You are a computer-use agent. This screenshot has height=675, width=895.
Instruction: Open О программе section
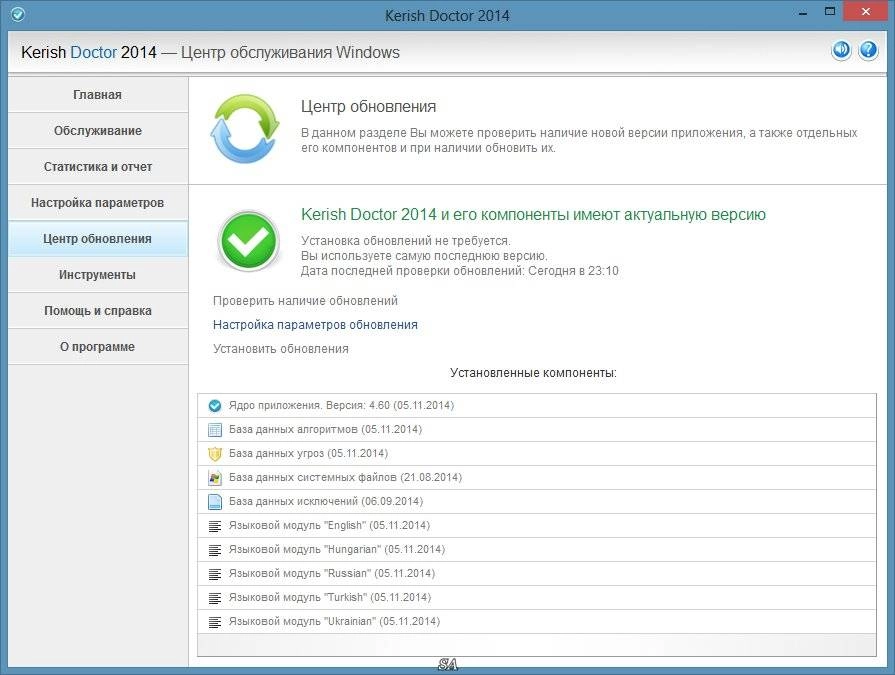[98, 346]
